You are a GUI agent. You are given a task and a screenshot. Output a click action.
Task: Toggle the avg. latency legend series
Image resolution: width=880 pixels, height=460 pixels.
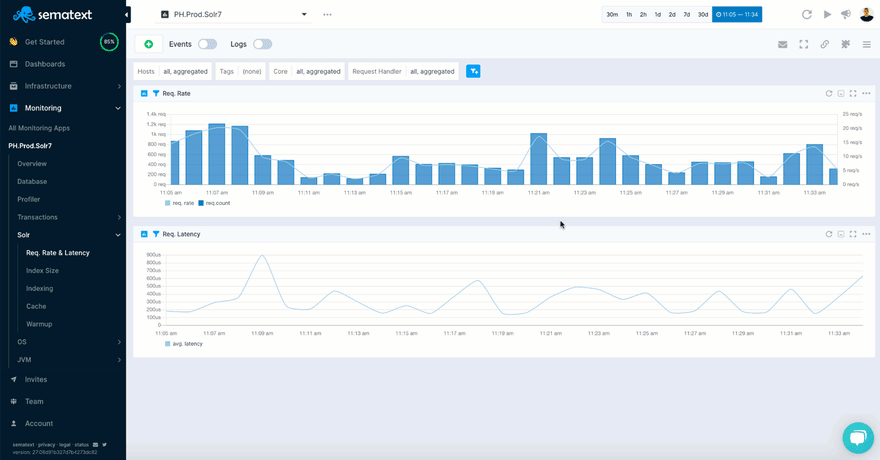pos(184,344)
